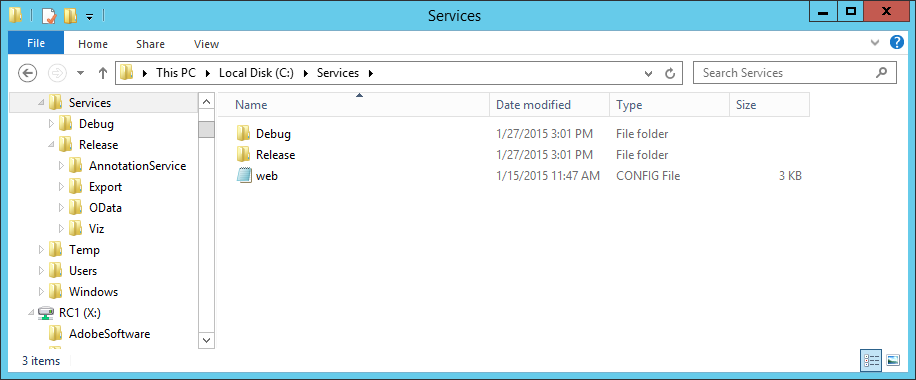Switch to the View ribbon tab
The height and width of the screenshot is (380, 916).
pyautogui.click(x=206, y=44)
